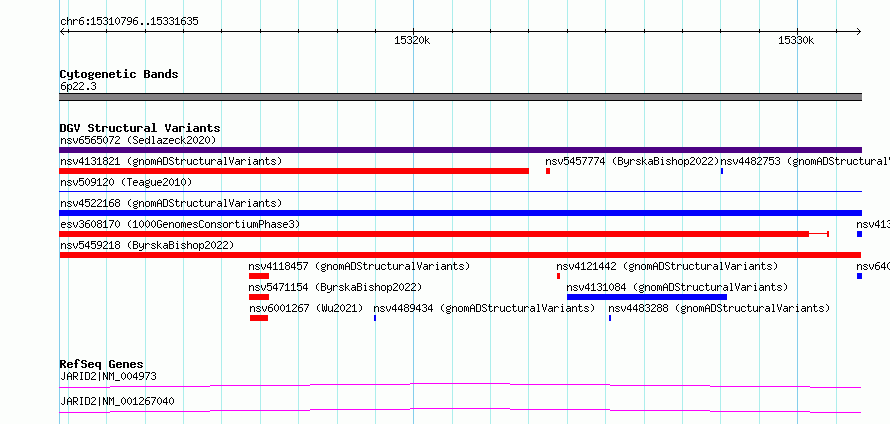
Task: Open the nsv4131821 (gnomADStructuralVariants) label
Action: coord(171,161)
